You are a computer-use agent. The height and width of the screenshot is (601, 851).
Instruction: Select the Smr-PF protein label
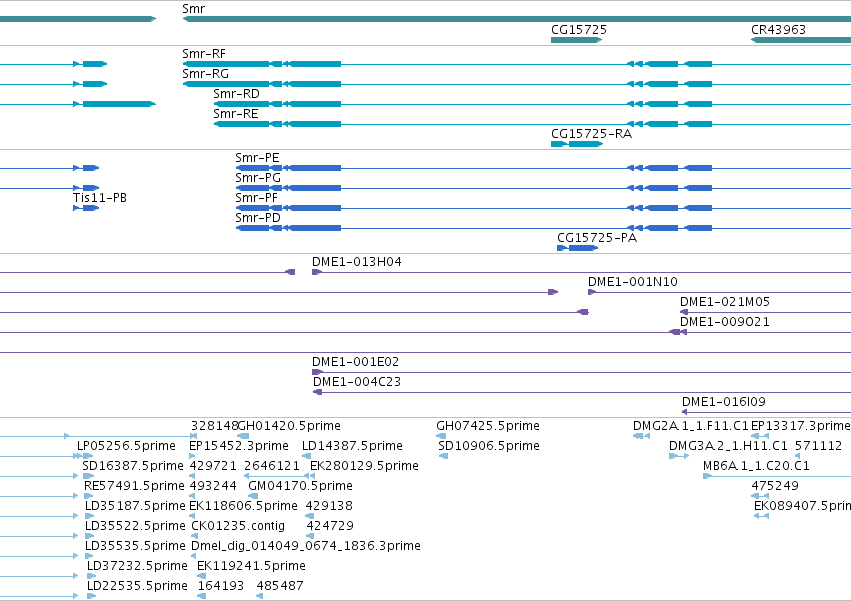[x=256, y=198]
